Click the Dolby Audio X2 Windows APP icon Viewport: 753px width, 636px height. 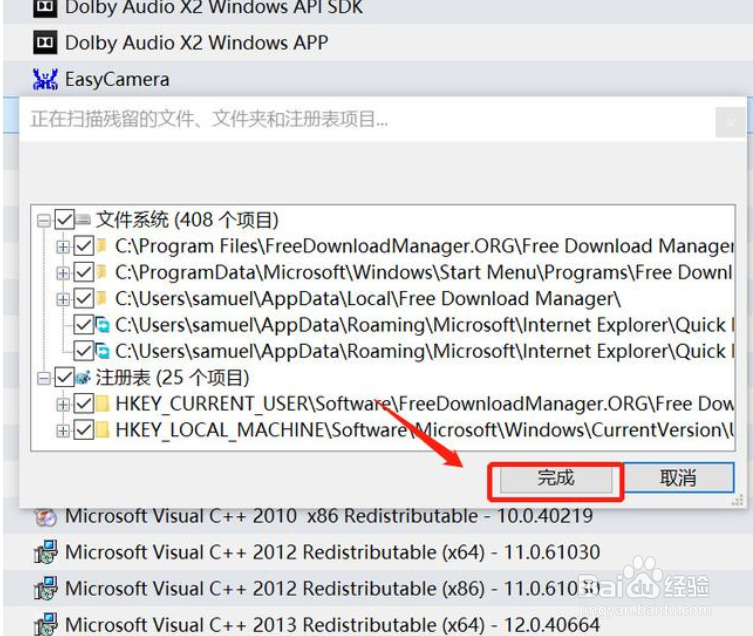coord(45,43)
